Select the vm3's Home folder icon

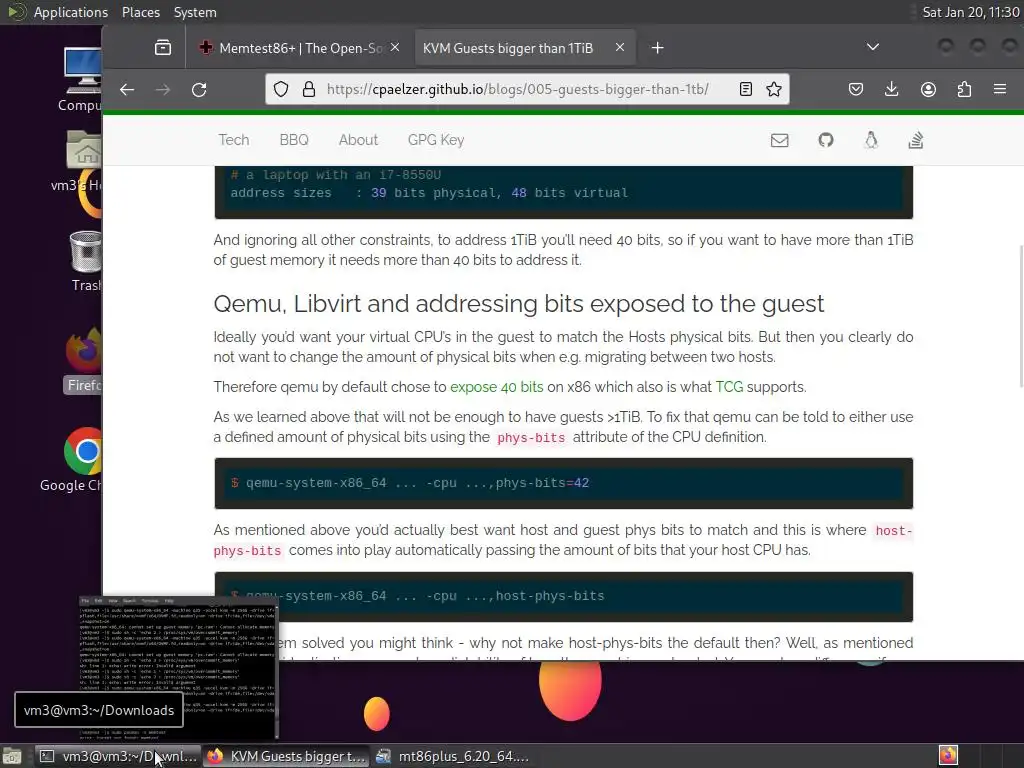tap(80, 161)
